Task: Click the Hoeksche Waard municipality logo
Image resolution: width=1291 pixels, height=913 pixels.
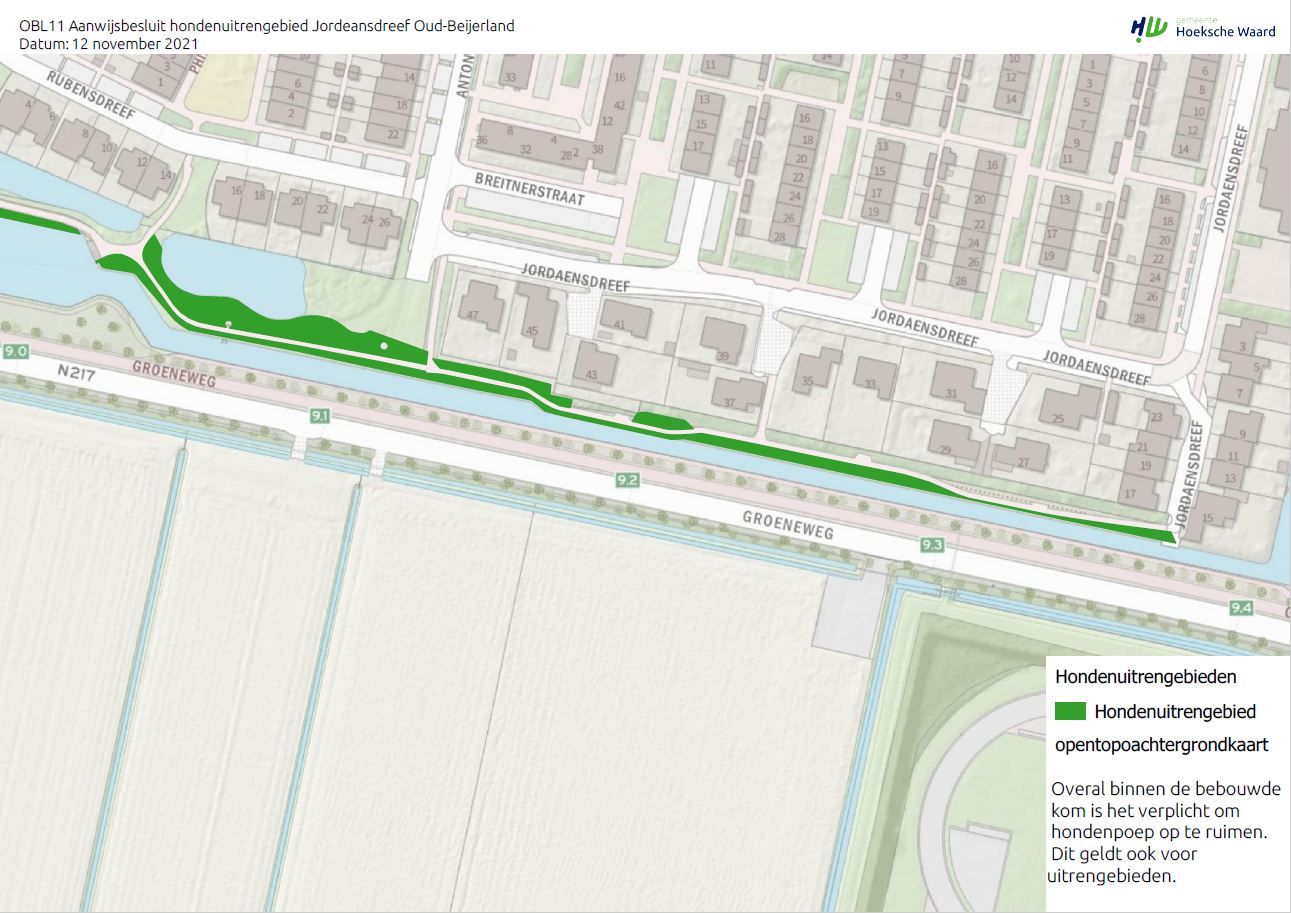Action: tap(1203, 27)
